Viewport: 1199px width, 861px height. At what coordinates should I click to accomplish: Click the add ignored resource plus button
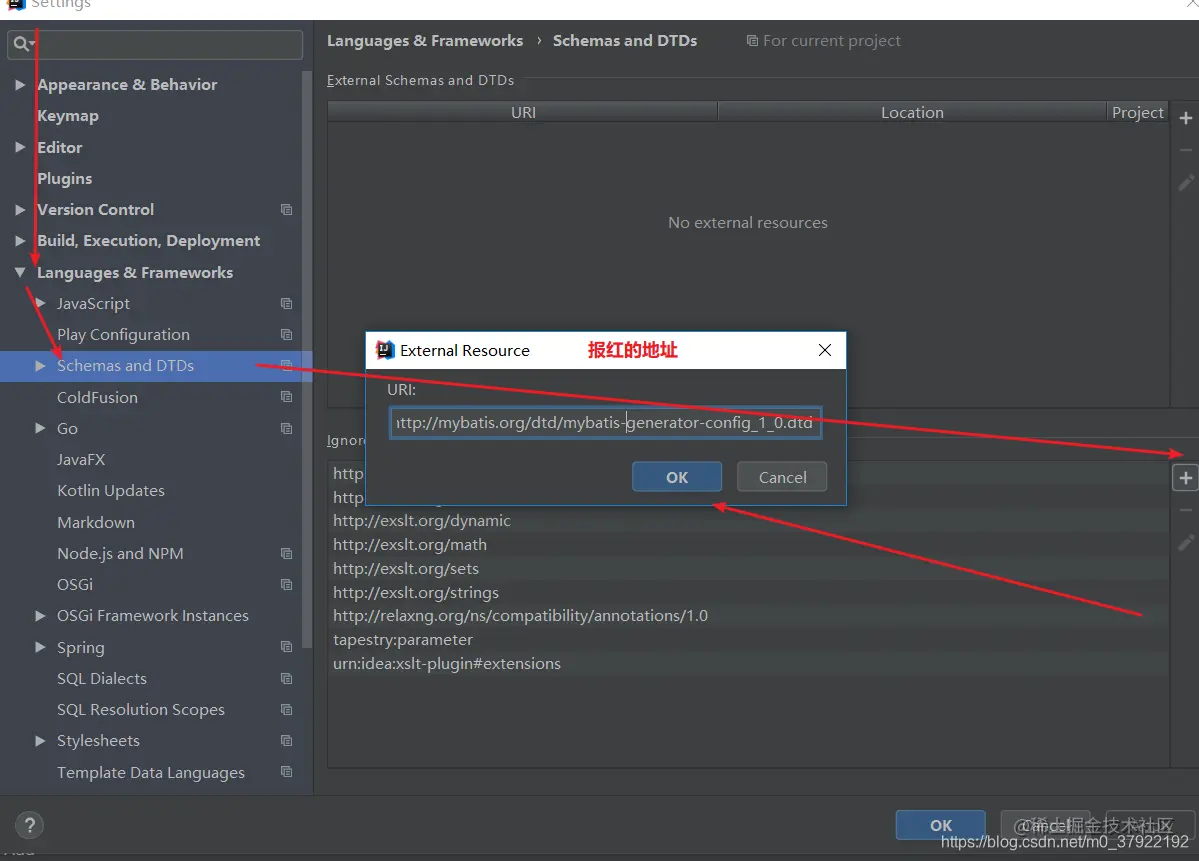(x=1185, y=478)
